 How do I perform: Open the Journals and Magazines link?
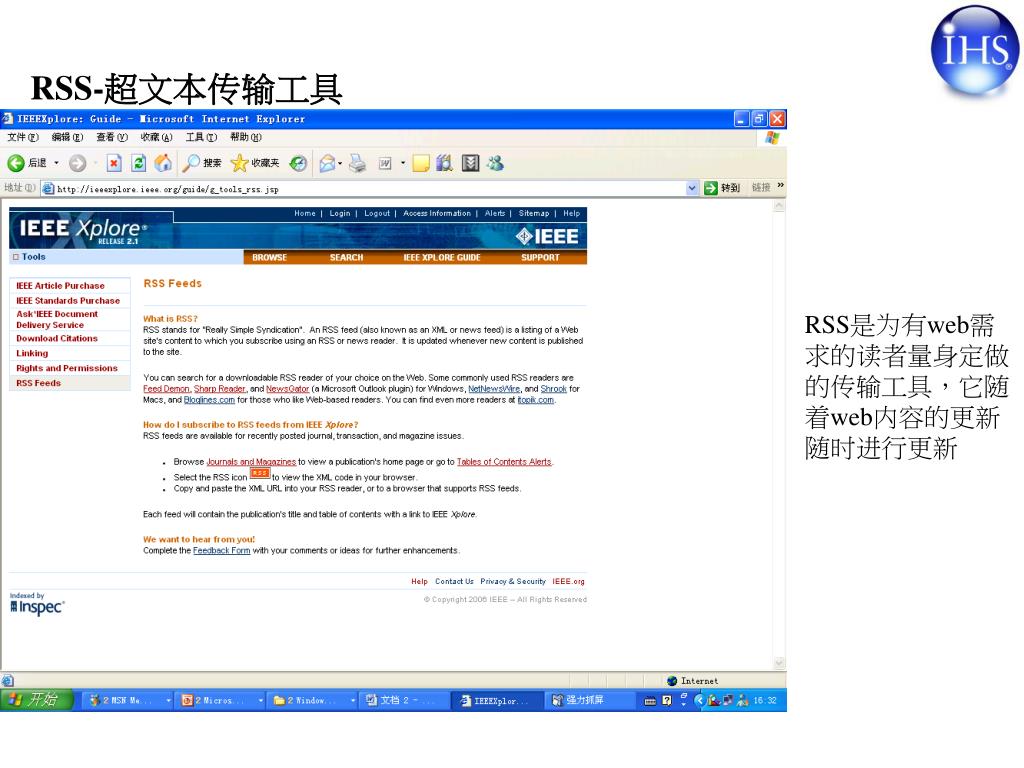251,462
